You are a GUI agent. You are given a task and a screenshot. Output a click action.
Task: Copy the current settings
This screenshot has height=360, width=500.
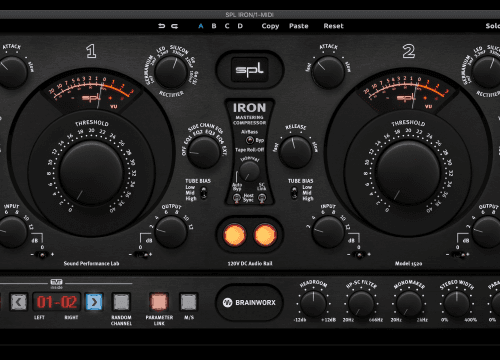(270, 26)
